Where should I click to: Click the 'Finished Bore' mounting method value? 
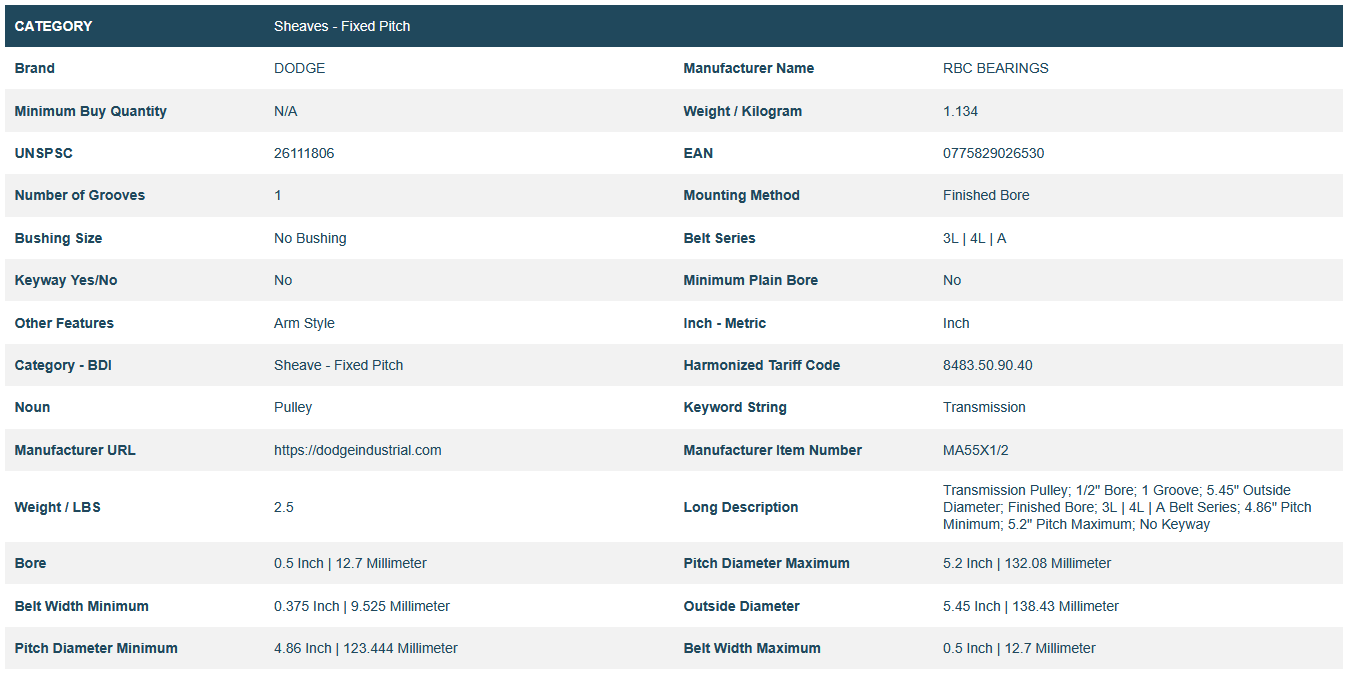985,195
